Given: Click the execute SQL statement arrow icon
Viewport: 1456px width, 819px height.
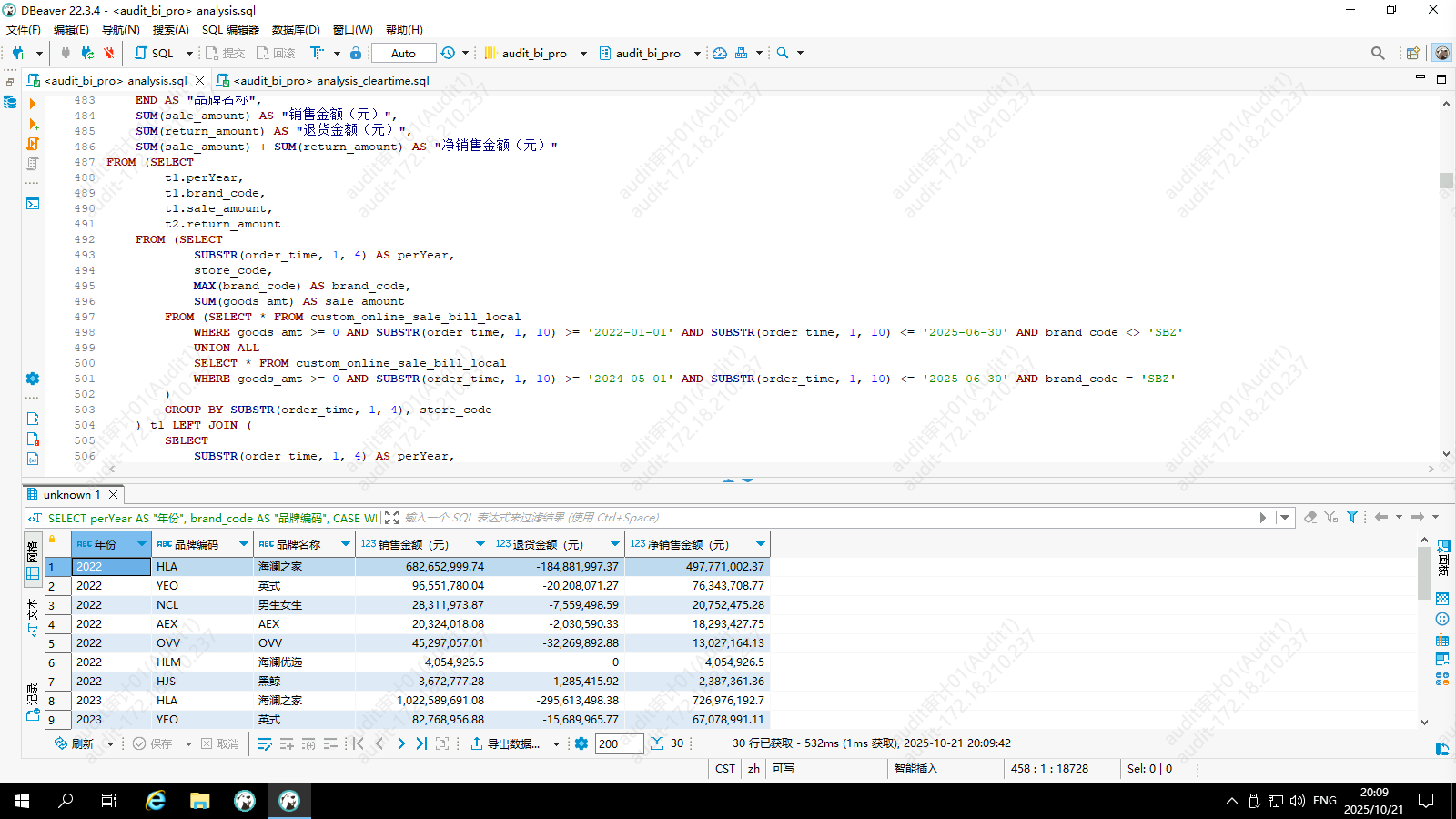Looking at the screenshot, I should [x=33, y=104].
